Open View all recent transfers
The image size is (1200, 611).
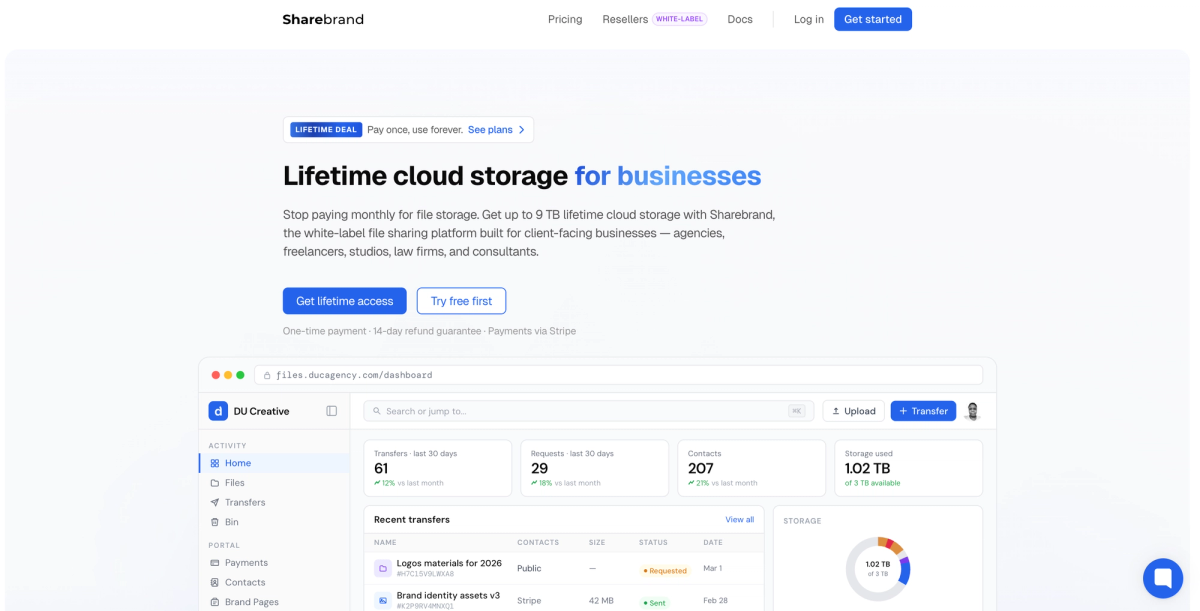740,519
